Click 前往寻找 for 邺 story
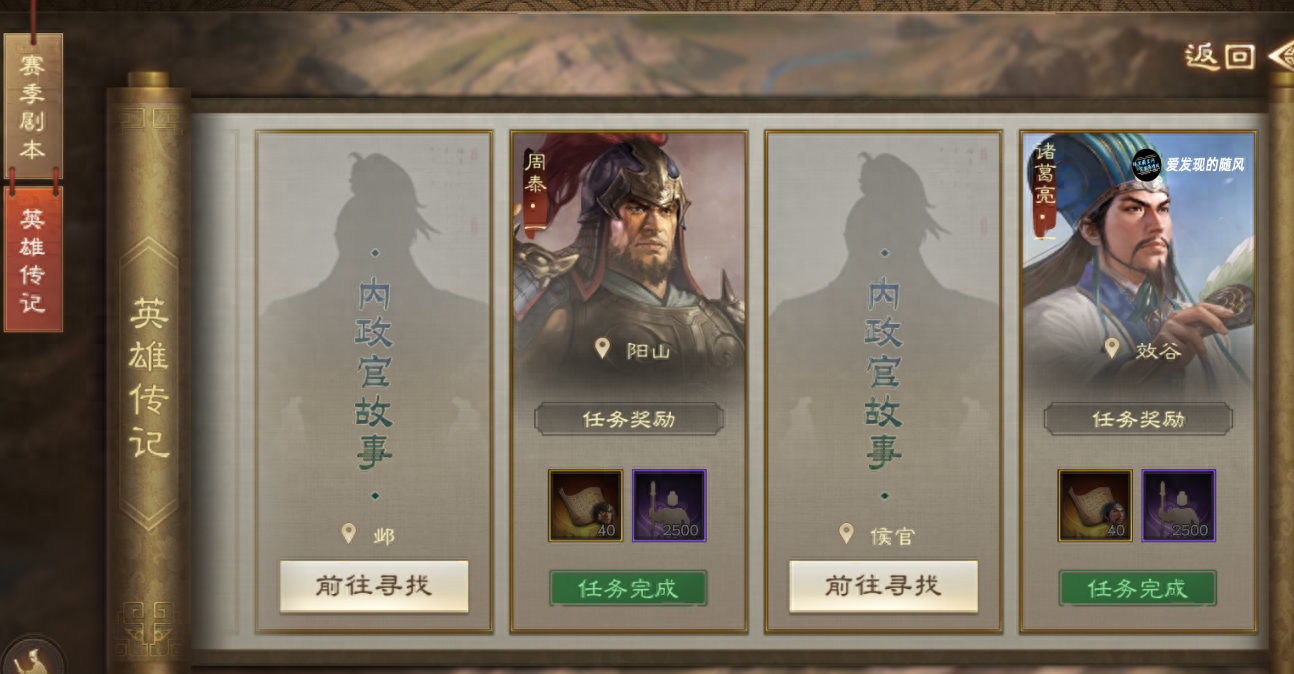The image size is (1294, 674). point(374,586)
